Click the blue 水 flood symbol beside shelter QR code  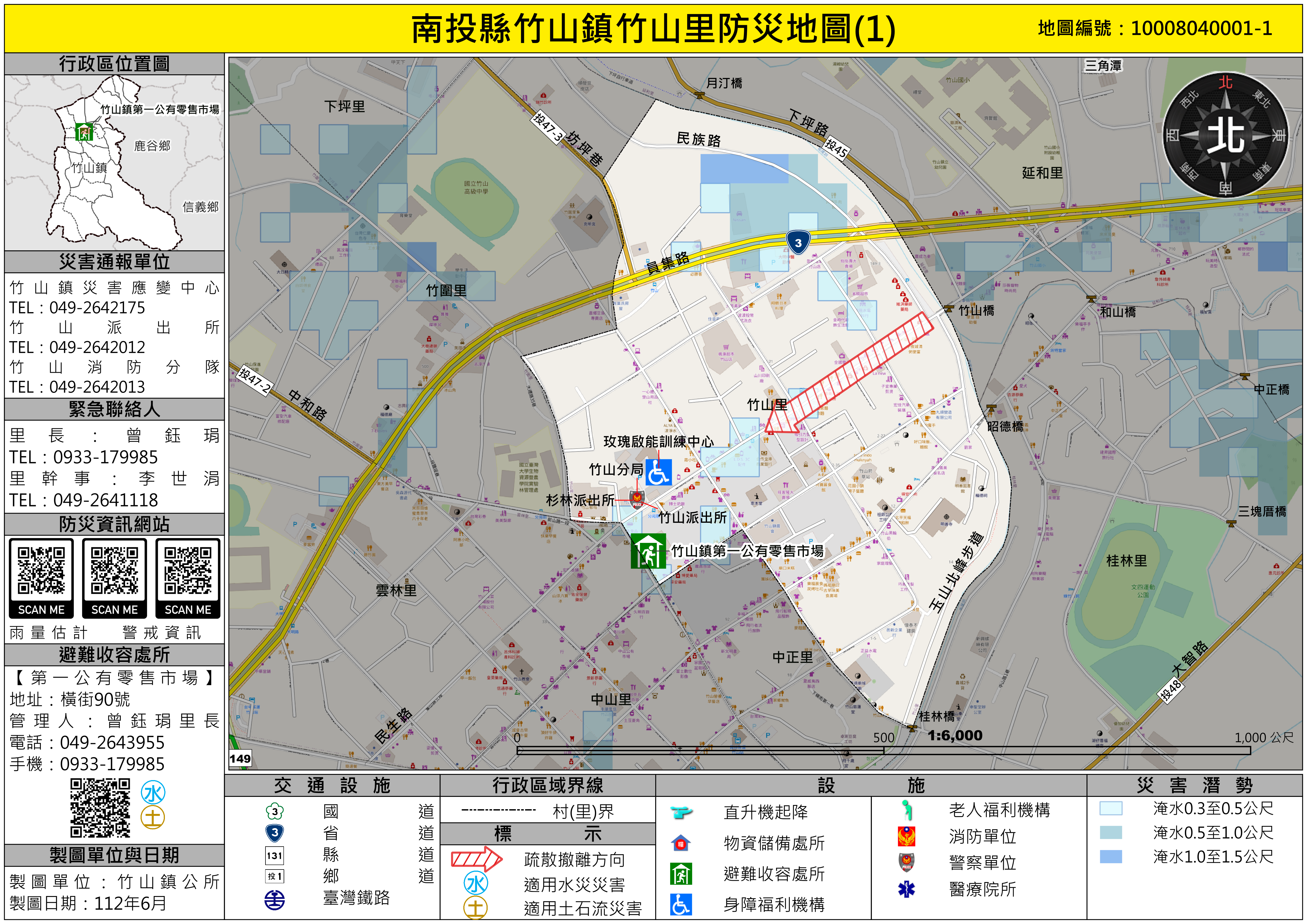tap(153, 793)
